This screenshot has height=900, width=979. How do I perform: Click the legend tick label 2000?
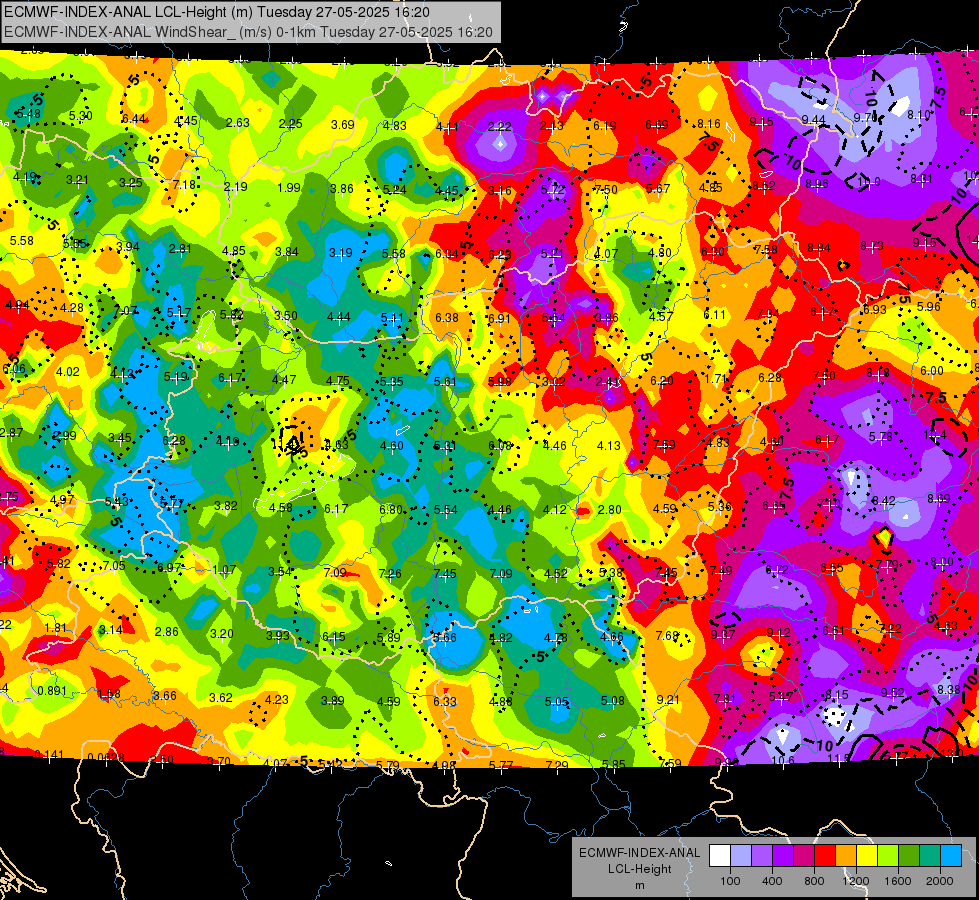(939, 881)
